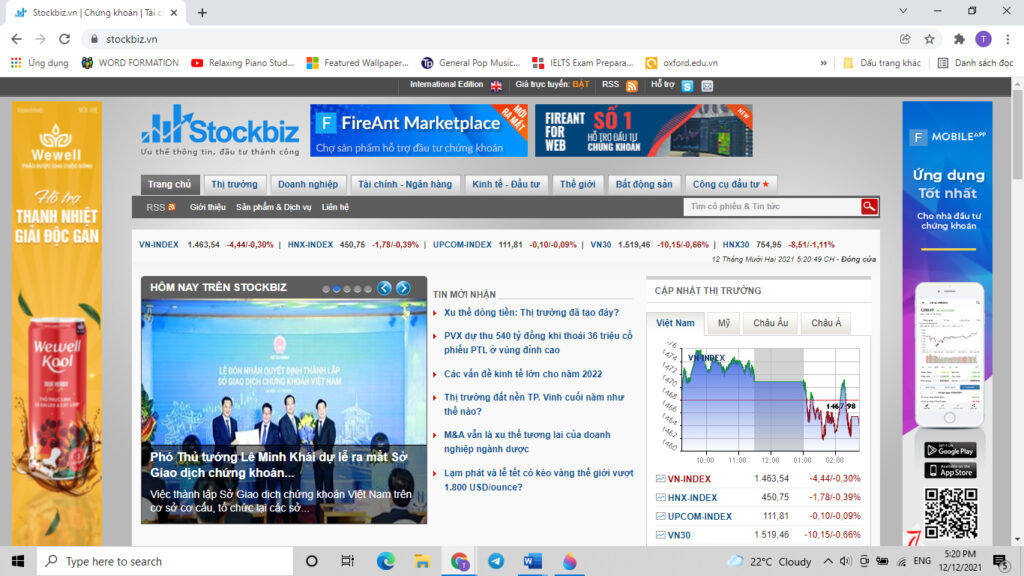This screenshot has width=1024, height=576.
Task: Open Telegram from the taskbar
Action: [x=496, y=561]
